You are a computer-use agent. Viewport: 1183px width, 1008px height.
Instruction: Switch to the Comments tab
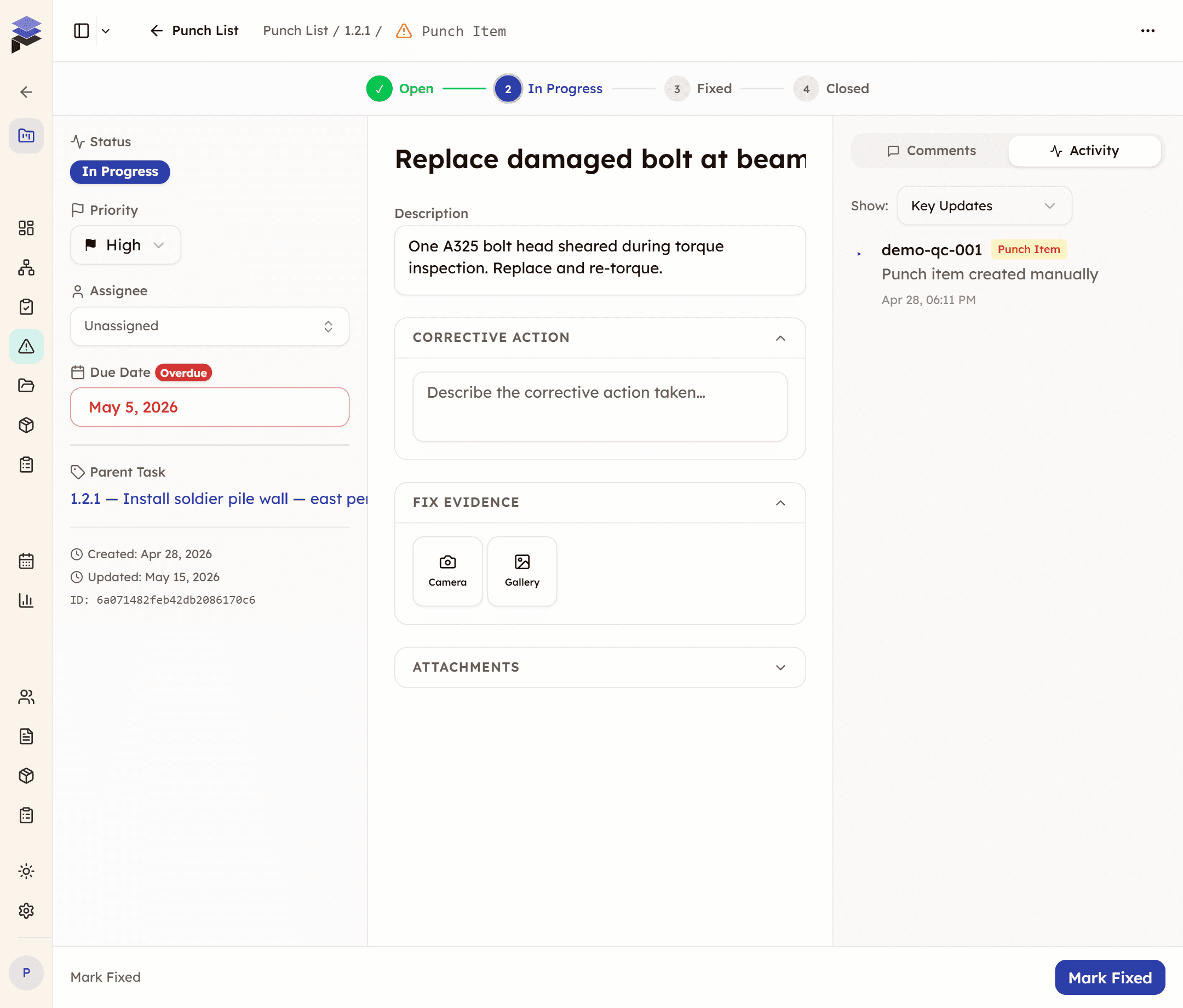[x=931, y=151]
